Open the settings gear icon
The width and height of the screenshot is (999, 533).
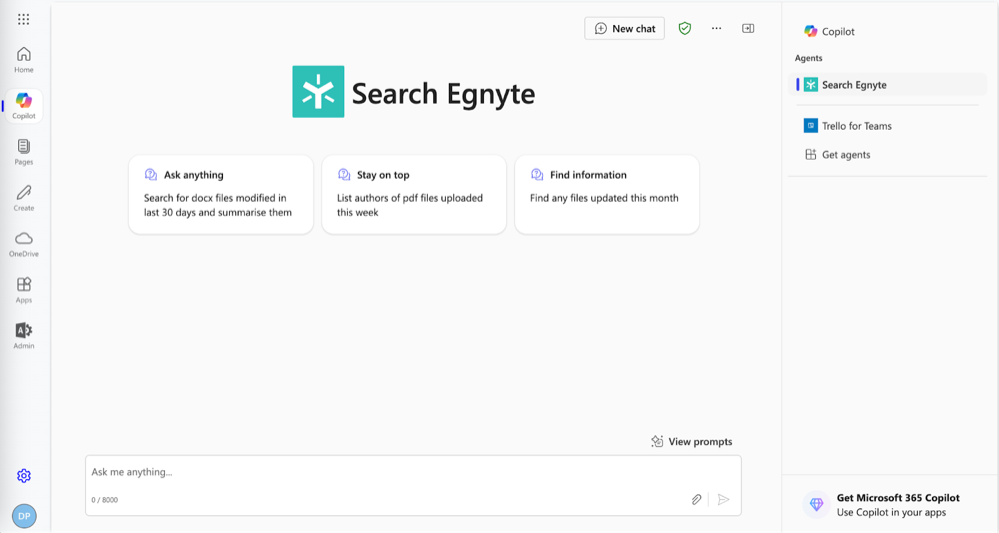[24, 476]
